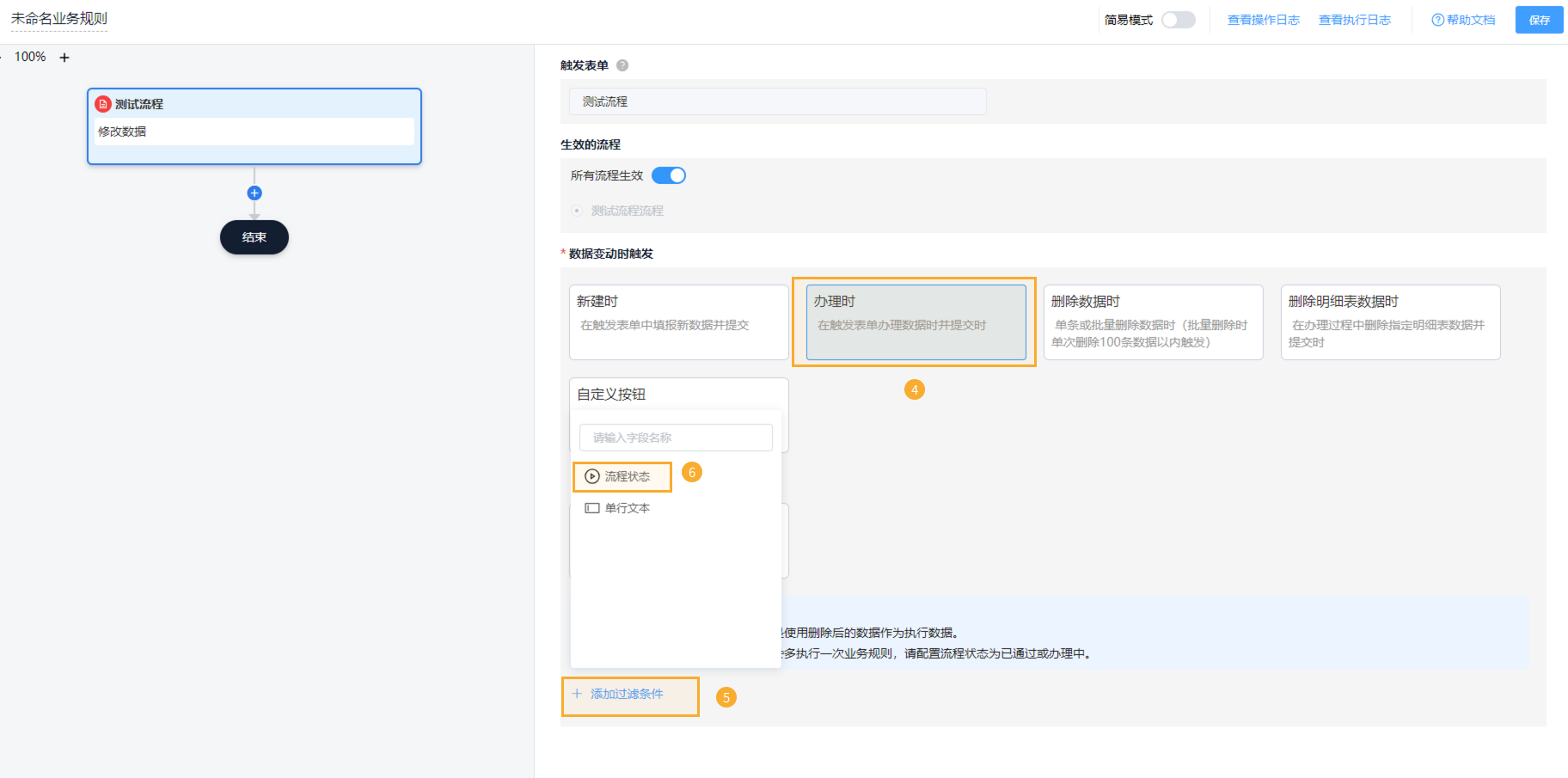Image resolution: width=1568 pixels, height=778 pixels.
Task: Select the 删除明细表数据时 trigger card
Action: tap(1390, 322)
